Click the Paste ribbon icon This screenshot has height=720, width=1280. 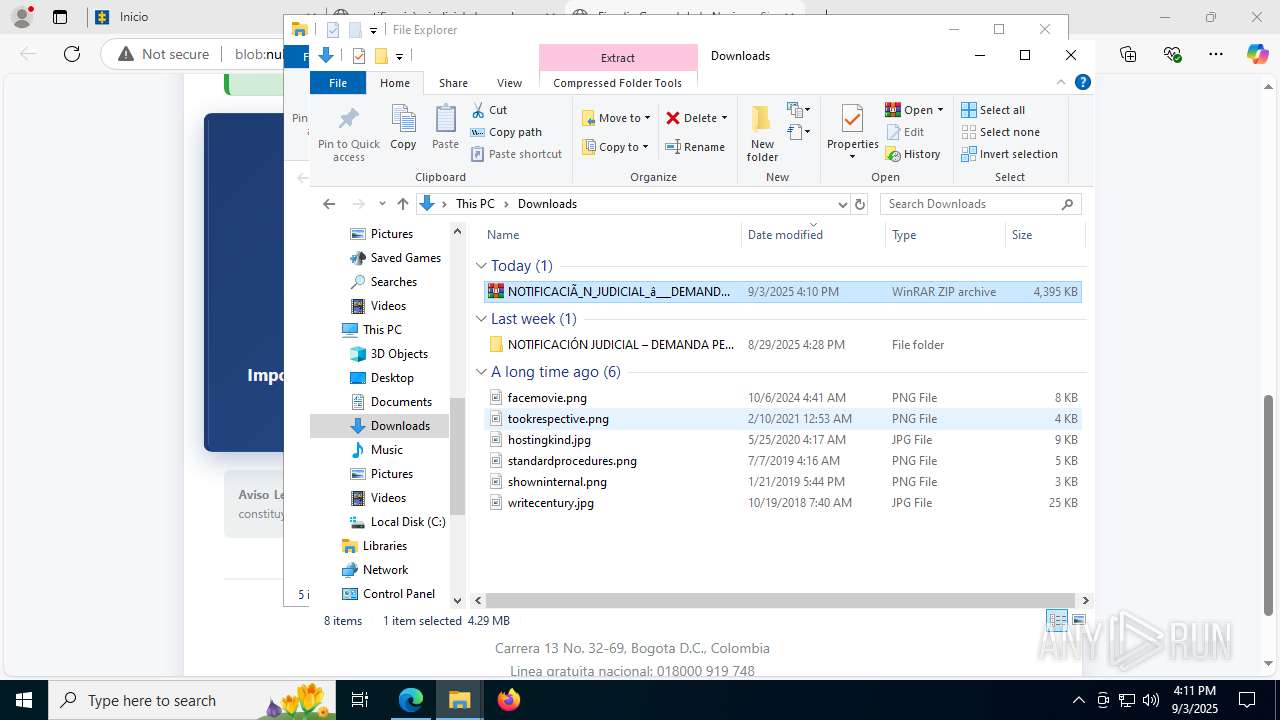click(445, 127)
